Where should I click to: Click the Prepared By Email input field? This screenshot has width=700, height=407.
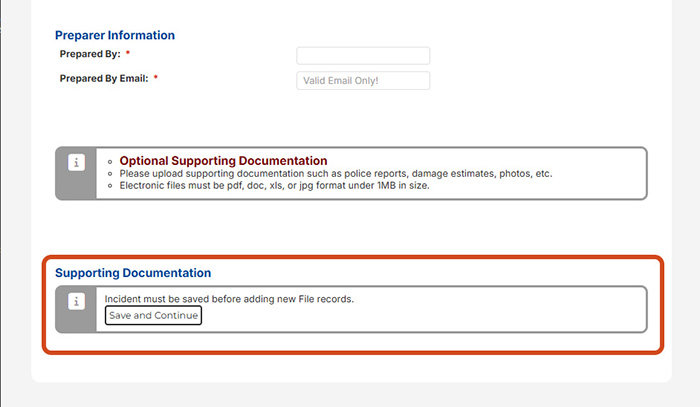pyautogui.click(x=363, y=81)
